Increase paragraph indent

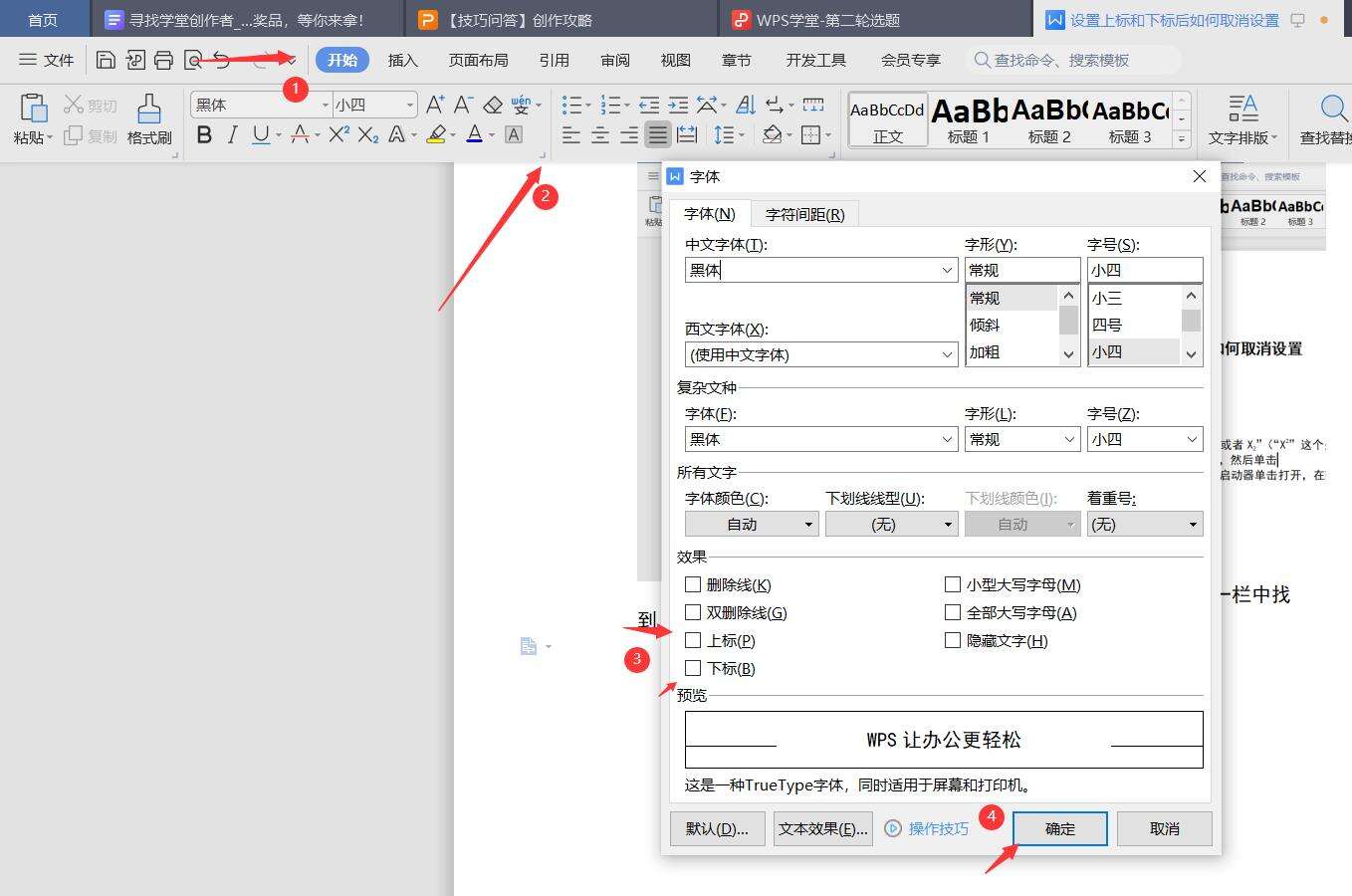coord(678,105)
